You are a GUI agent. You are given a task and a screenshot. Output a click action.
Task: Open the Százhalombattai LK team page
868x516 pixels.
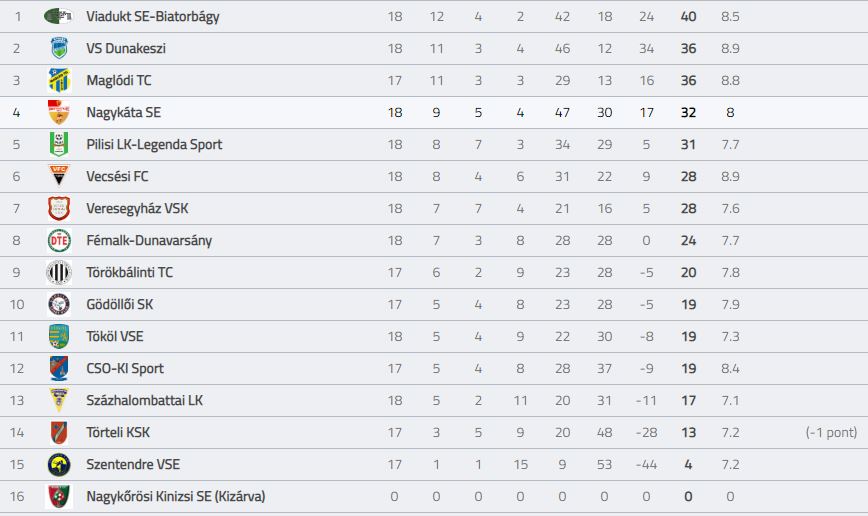[x=144, y=400]
